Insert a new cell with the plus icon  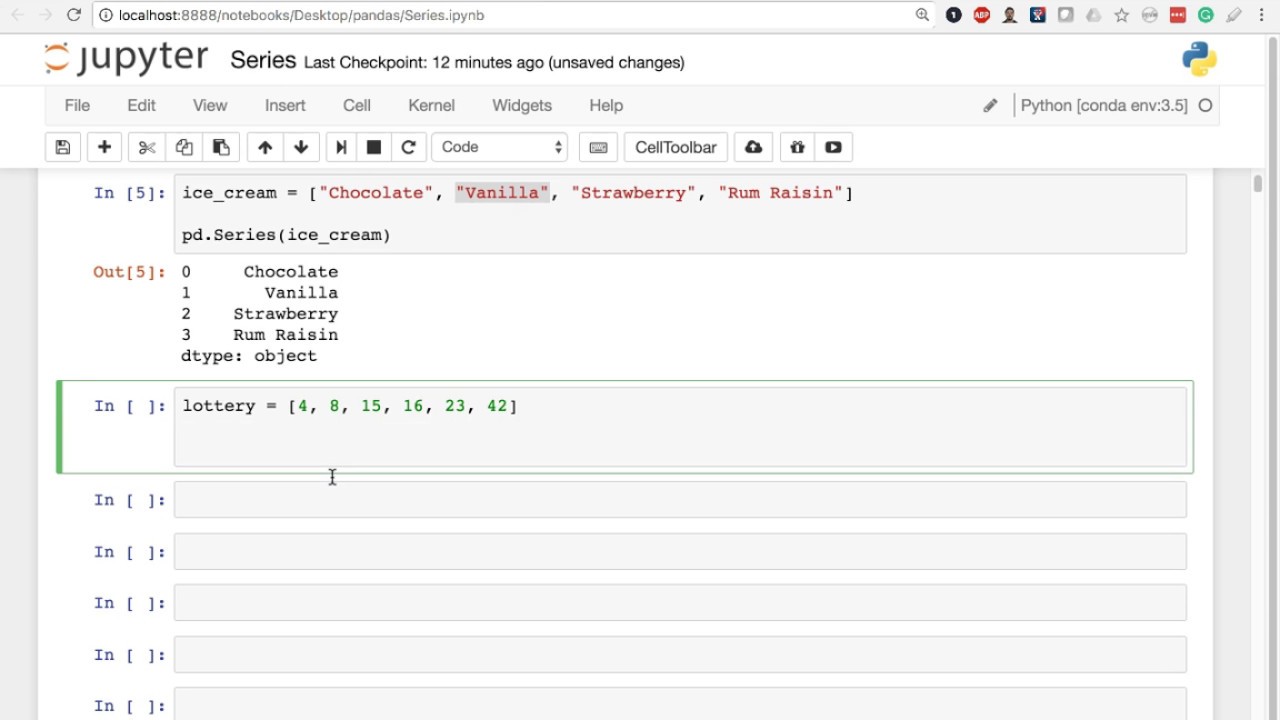click(104, 147)
